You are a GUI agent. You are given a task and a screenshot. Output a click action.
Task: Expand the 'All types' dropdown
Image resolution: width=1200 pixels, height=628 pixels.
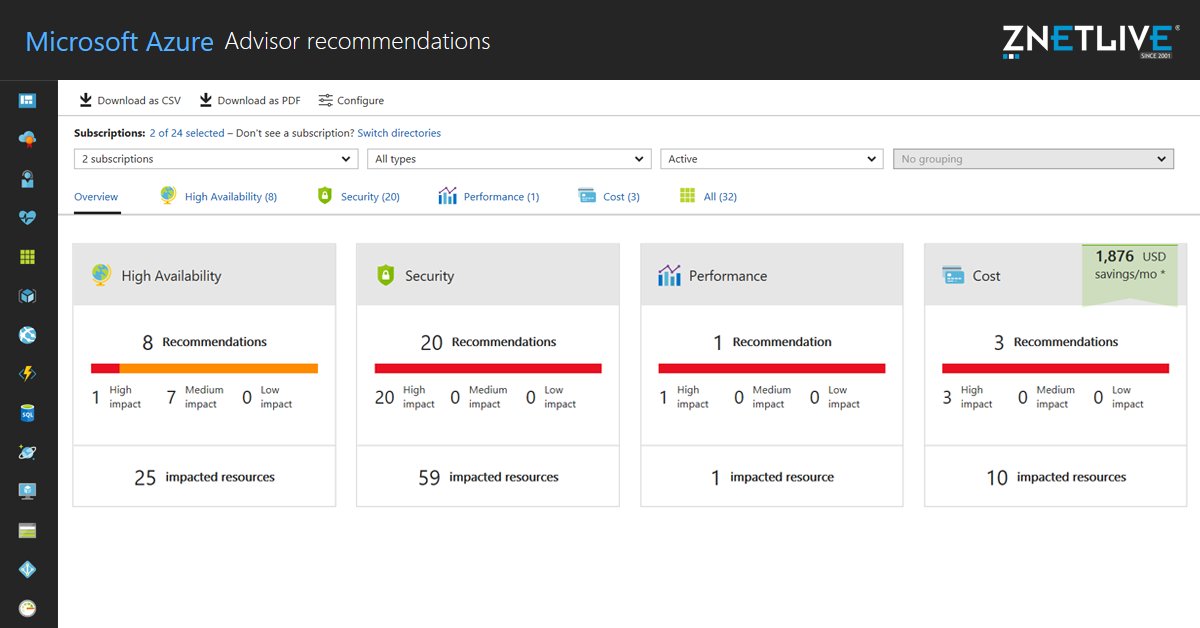coord(509,159)
